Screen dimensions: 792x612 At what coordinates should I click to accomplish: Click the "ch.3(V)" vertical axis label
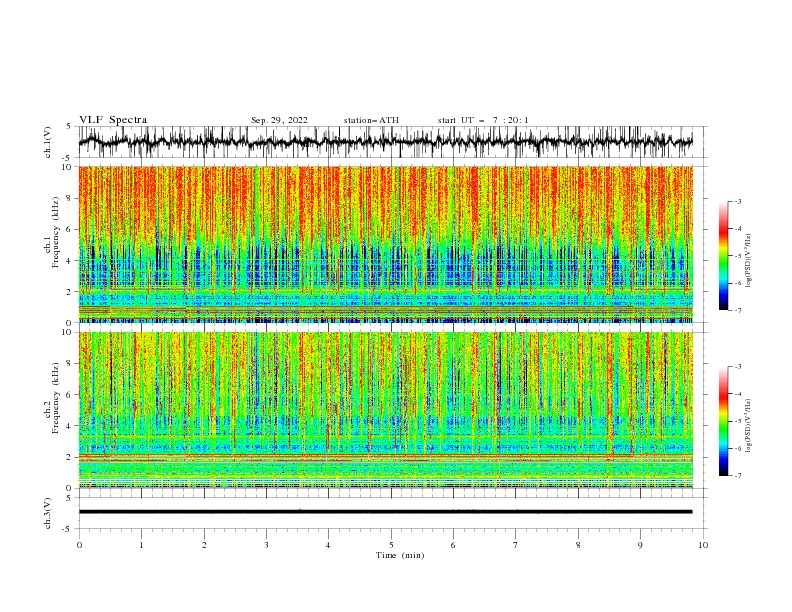pos(48,513)
